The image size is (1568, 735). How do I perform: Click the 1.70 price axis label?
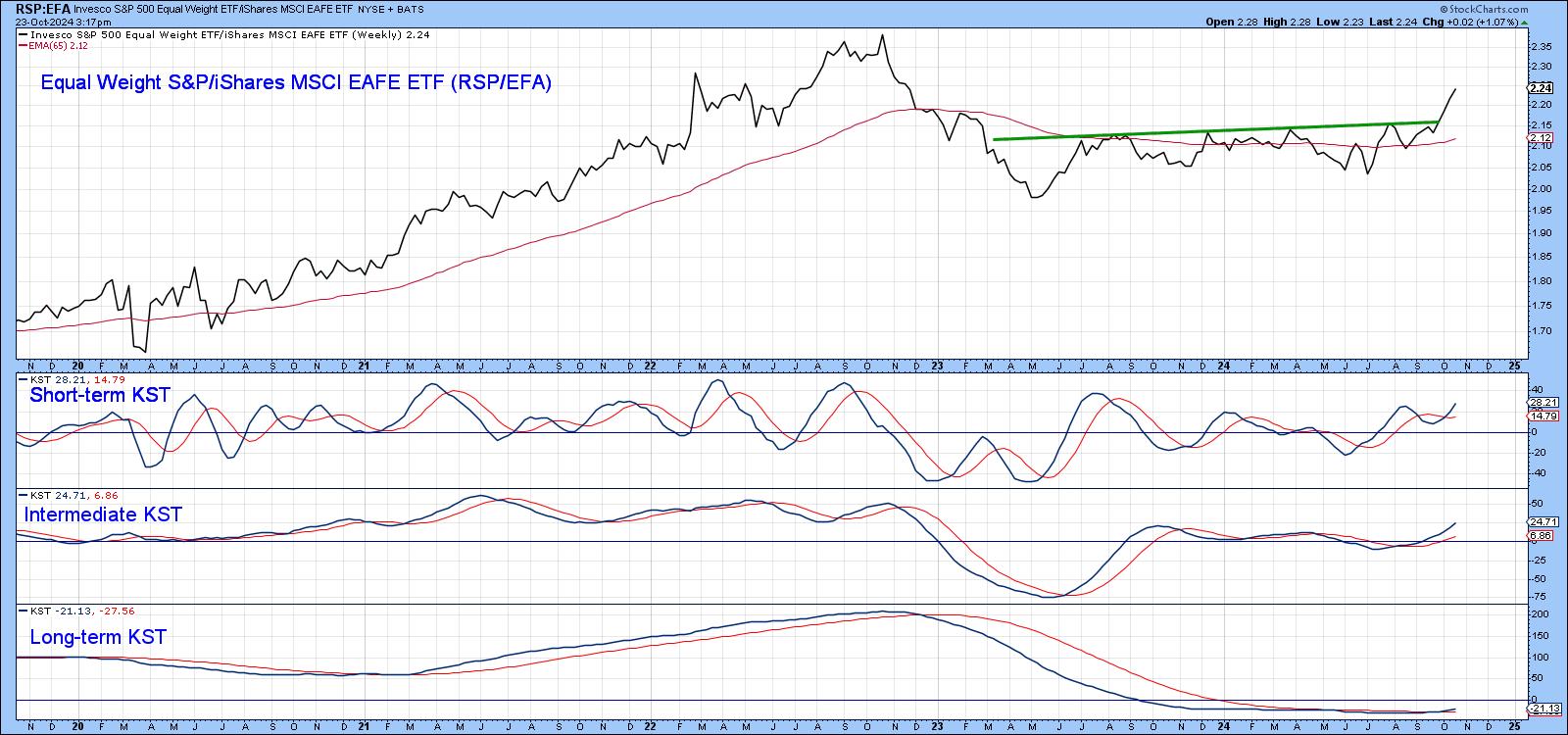(1540, 331)
